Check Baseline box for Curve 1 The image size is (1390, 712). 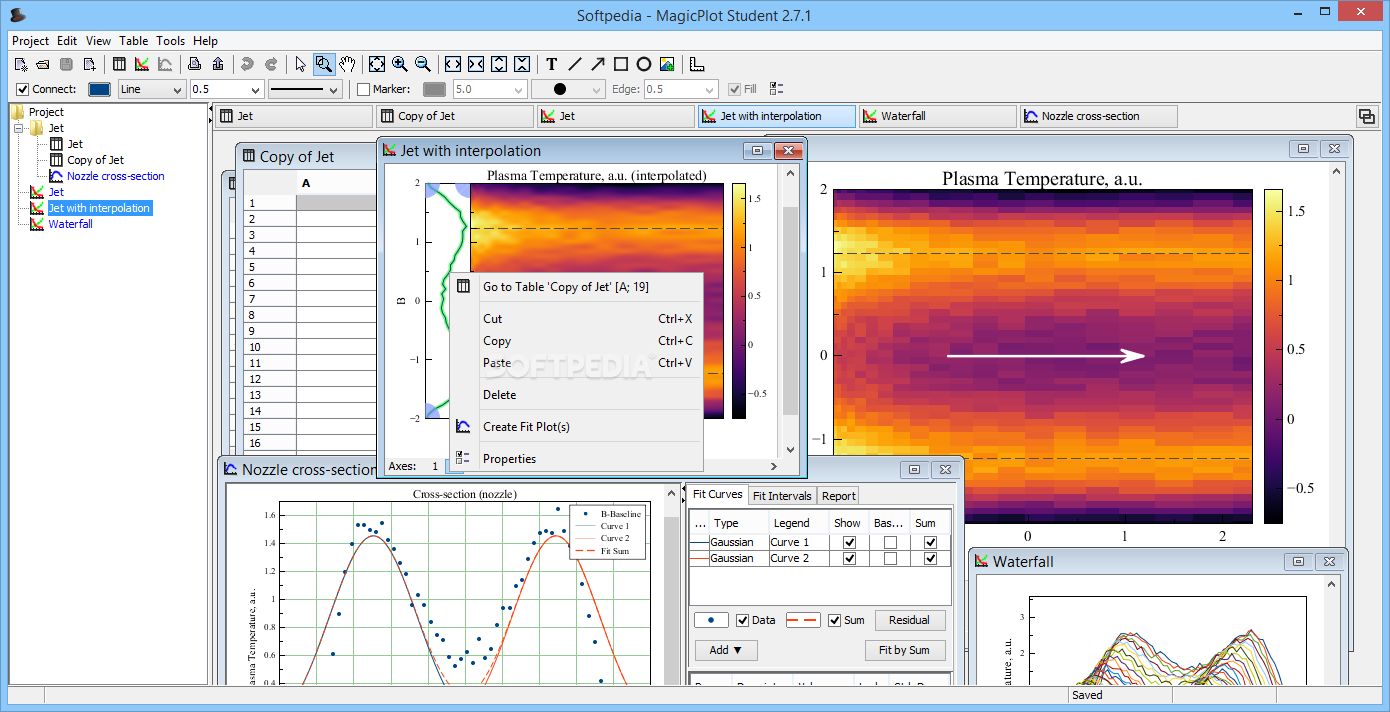coord(890,542)
